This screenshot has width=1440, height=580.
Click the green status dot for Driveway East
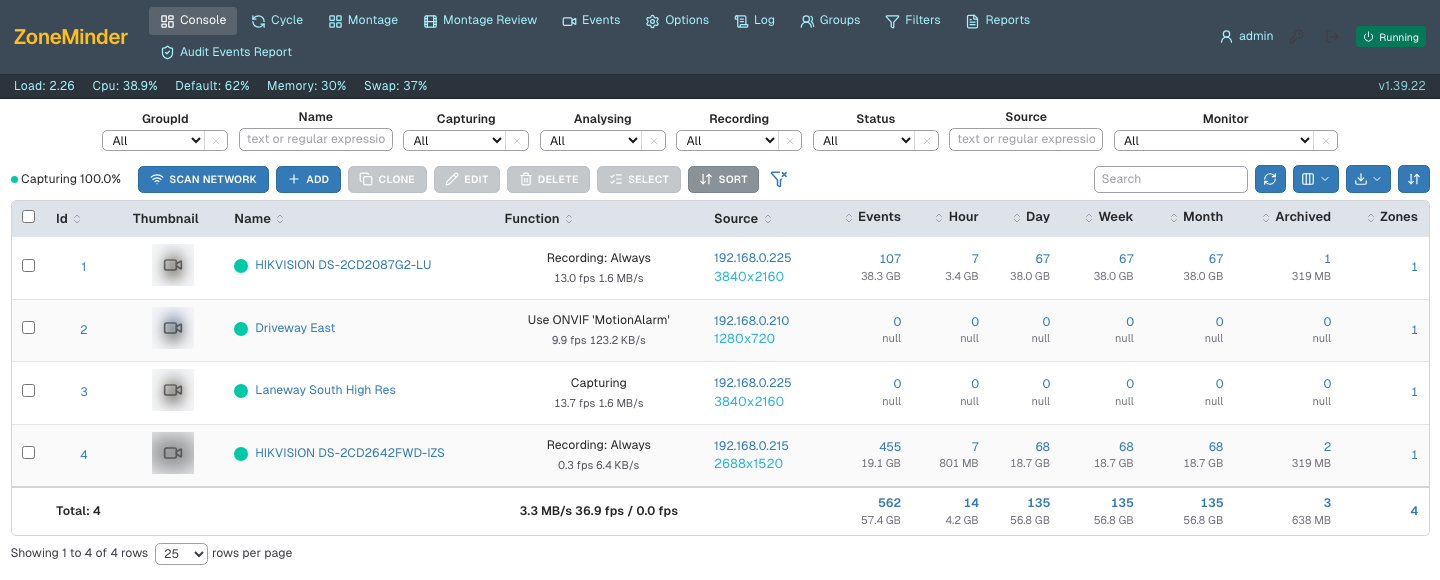pos(241,328)
